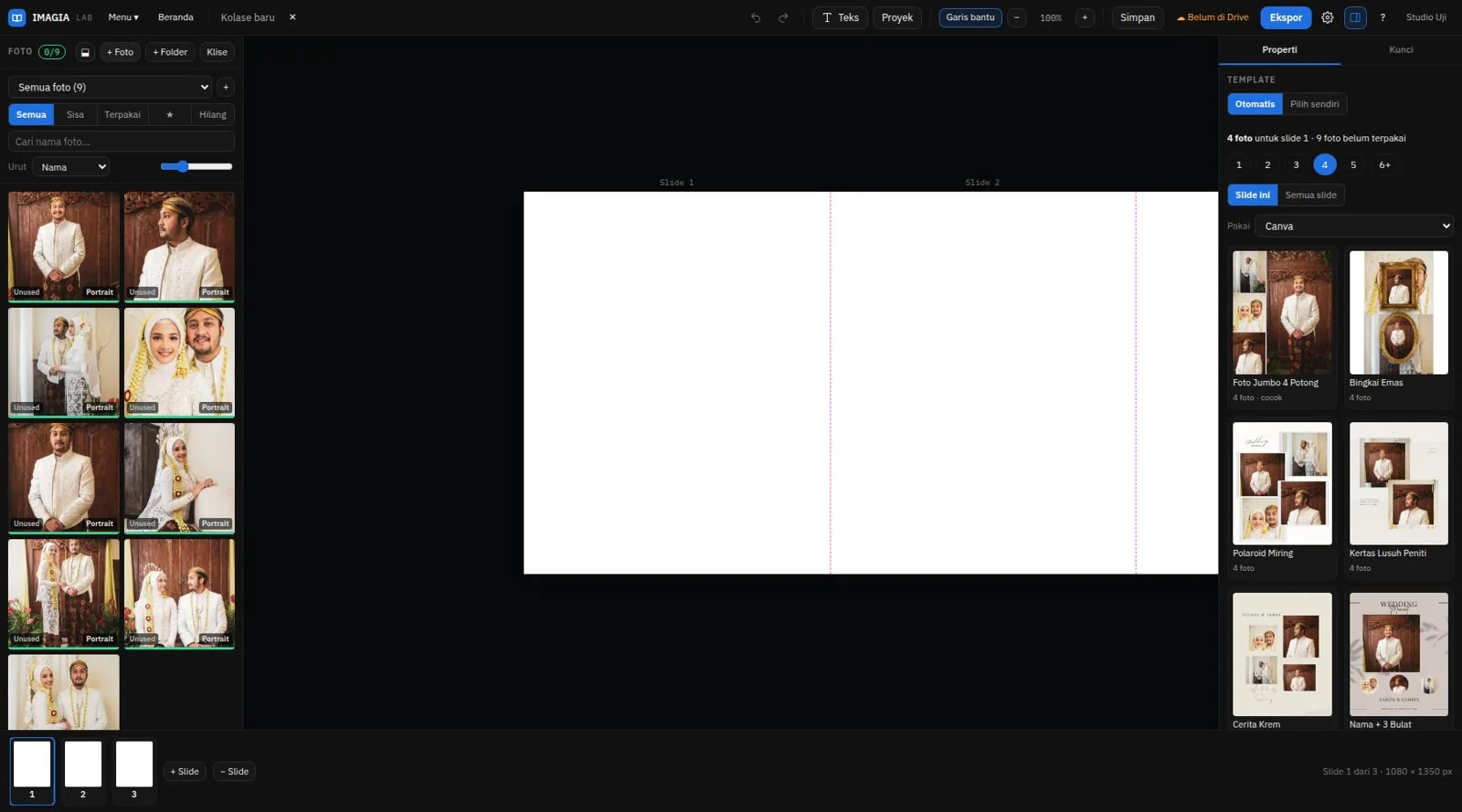1462x812 pixels.
Task: Click the photo panel collapse icon
Action: [x=85, y=52]
